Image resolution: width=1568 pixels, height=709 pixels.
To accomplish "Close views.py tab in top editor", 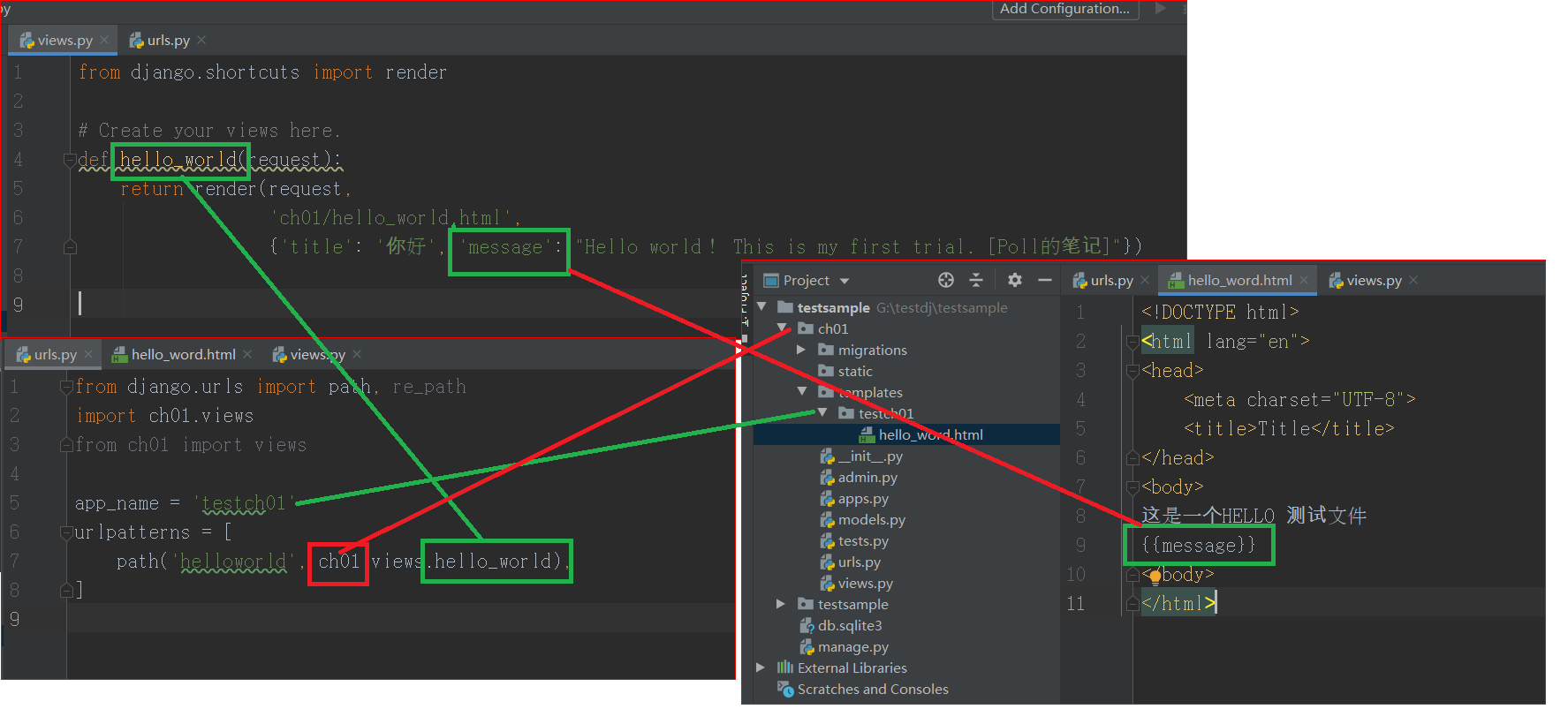I will [x=104, y=40].
